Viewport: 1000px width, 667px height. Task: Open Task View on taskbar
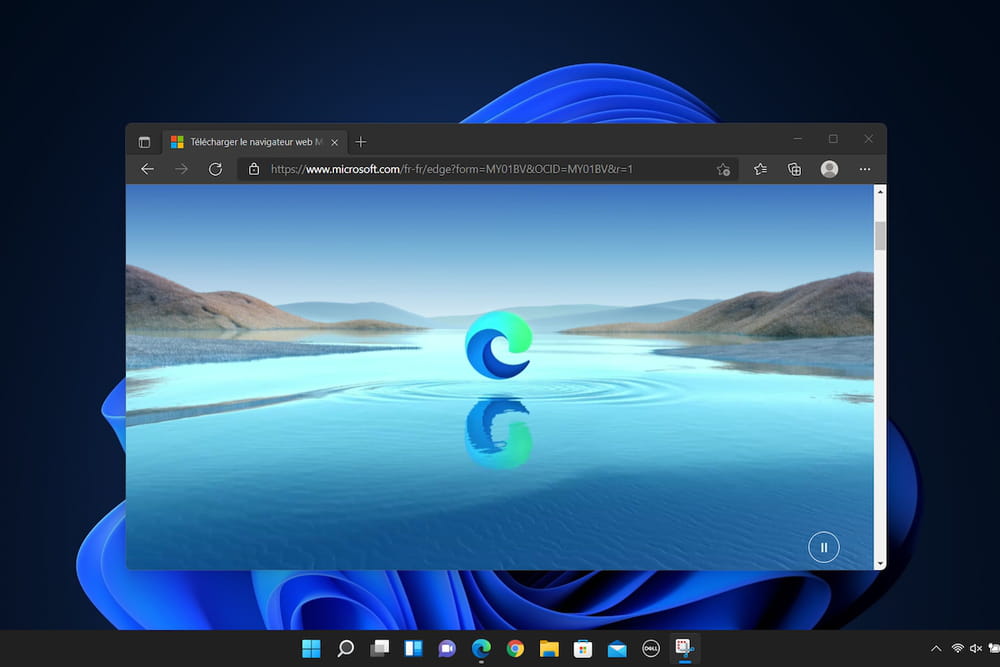point(379,649)
